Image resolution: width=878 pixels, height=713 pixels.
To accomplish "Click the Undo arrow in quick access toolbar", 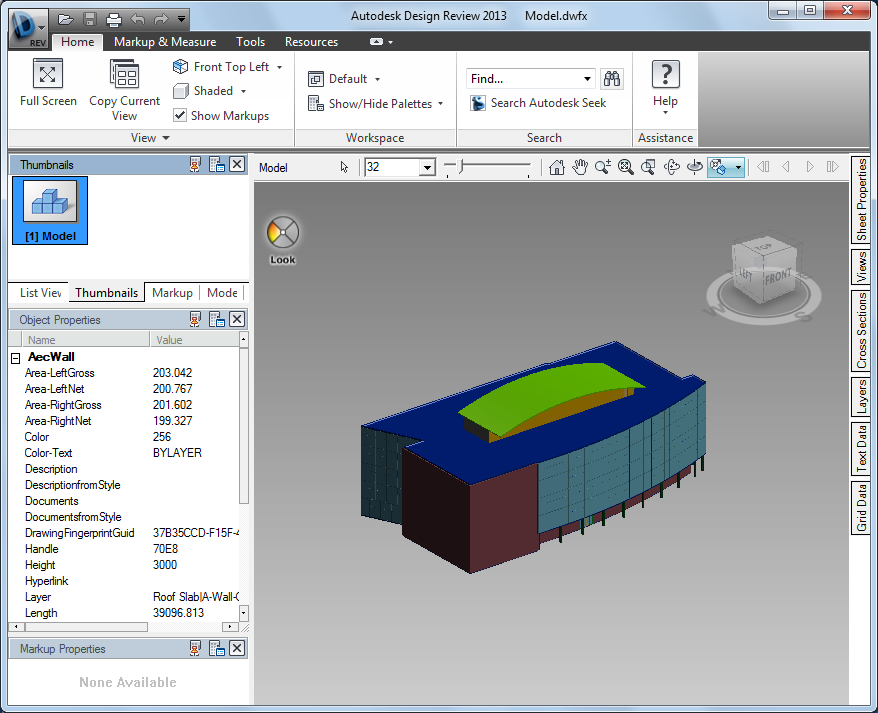I will point(137,20).
